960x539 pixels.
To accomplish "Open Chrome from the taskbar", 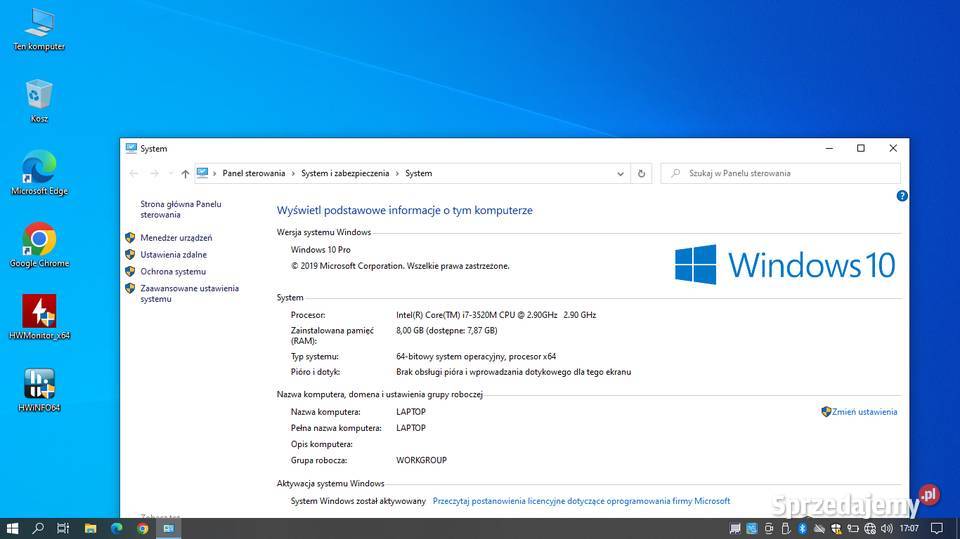I will point(143,528).
